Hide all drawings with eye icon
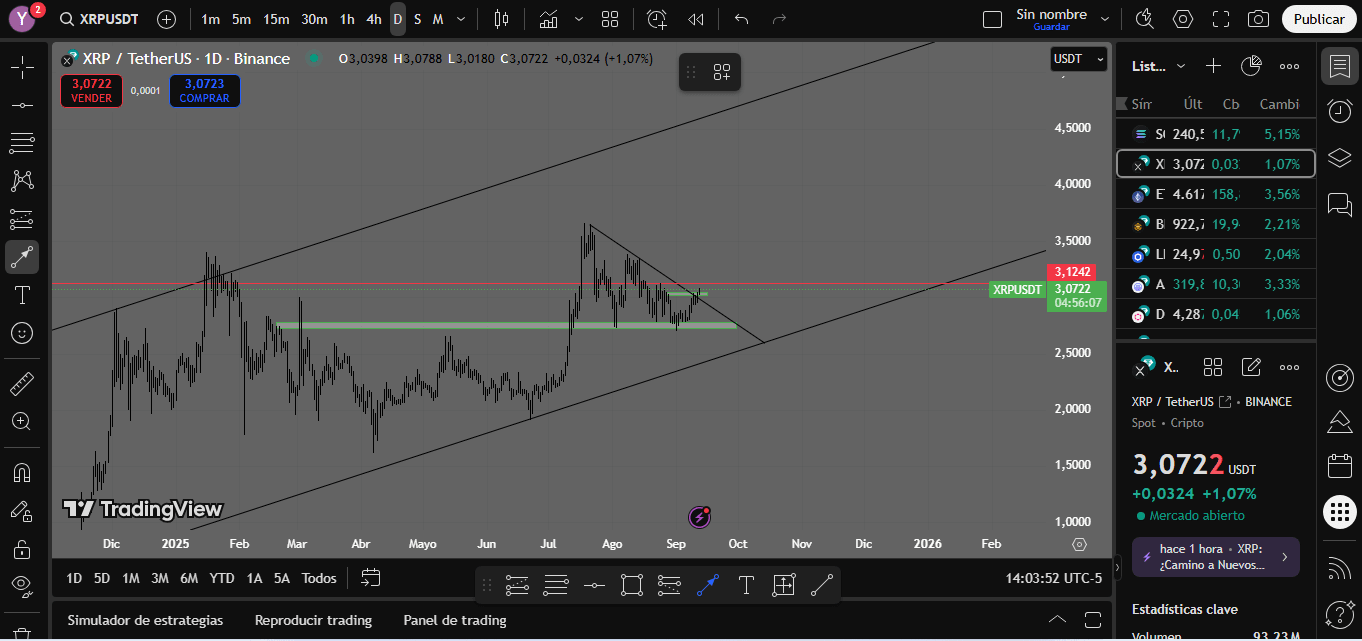 pyautogui.click(x=22, y=586)
